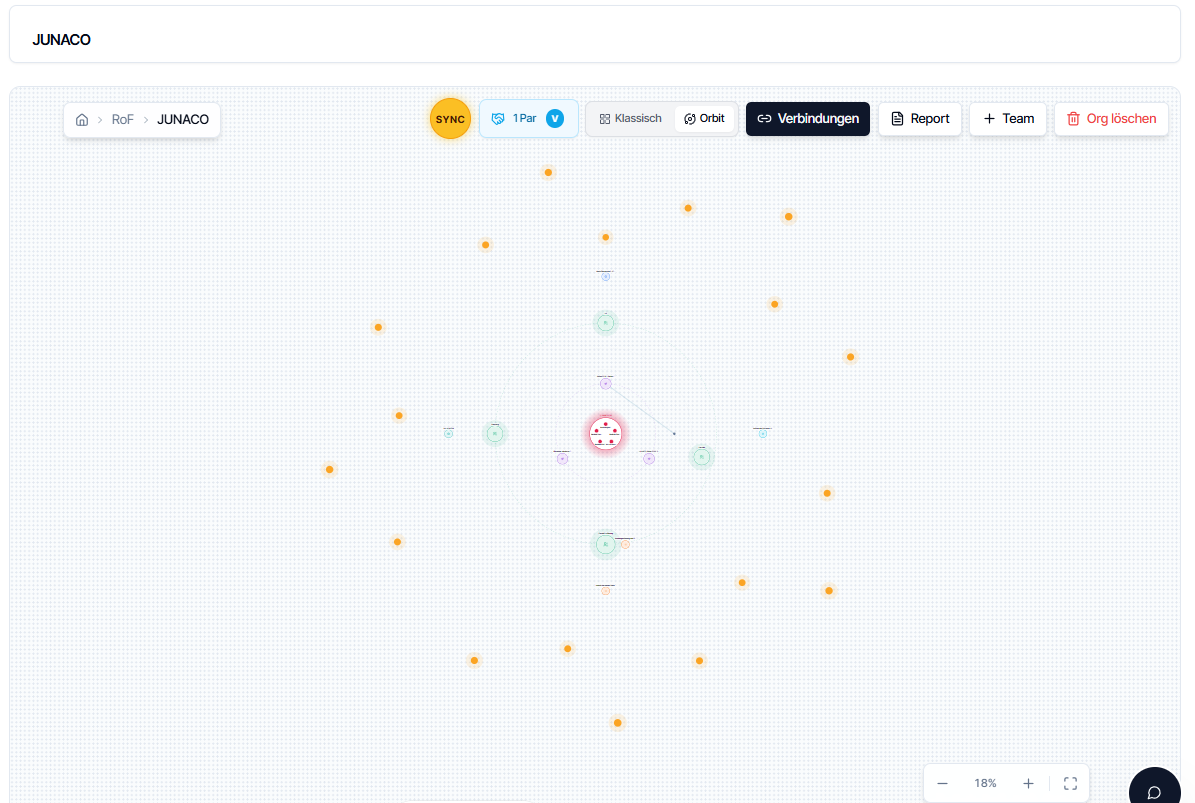
Task: Click the red Org löschen button
Action: pyautogui.click(x=1111, y=119)
